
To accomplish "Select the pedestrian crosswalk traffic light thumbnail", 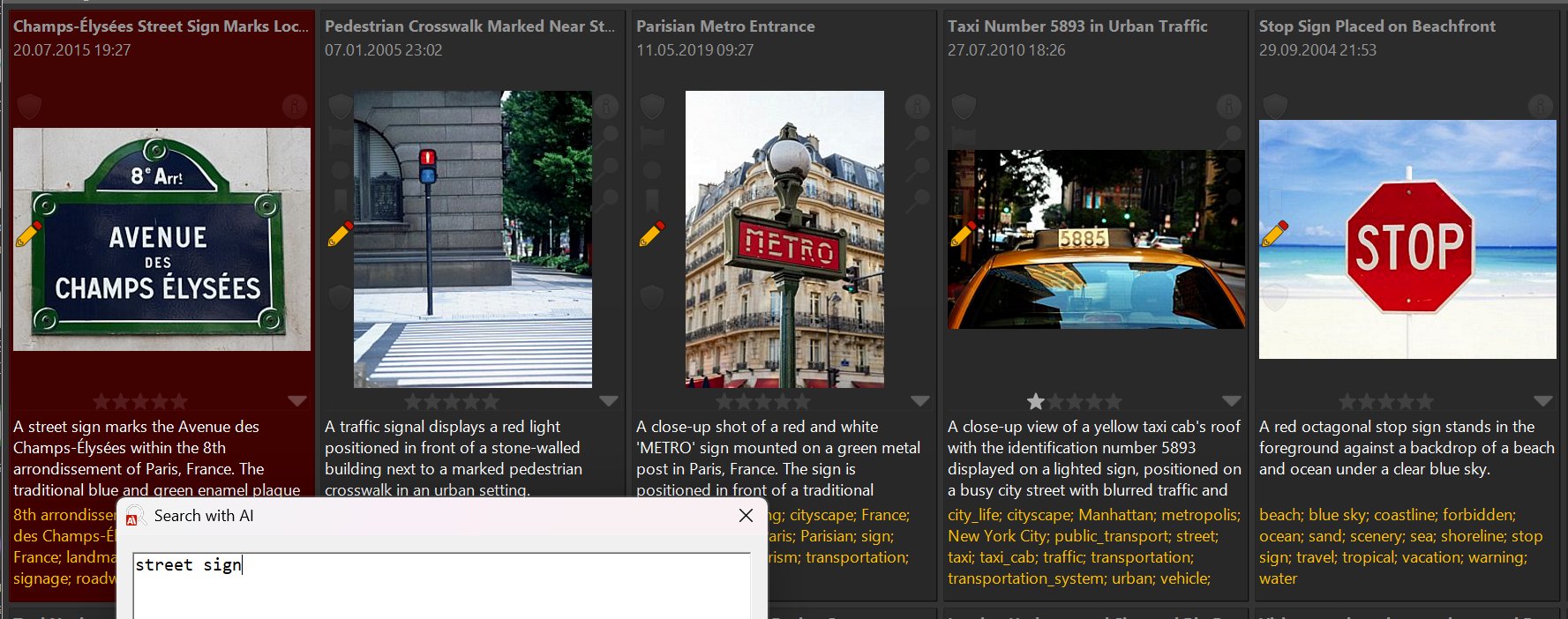I will [x=473, y=239].
